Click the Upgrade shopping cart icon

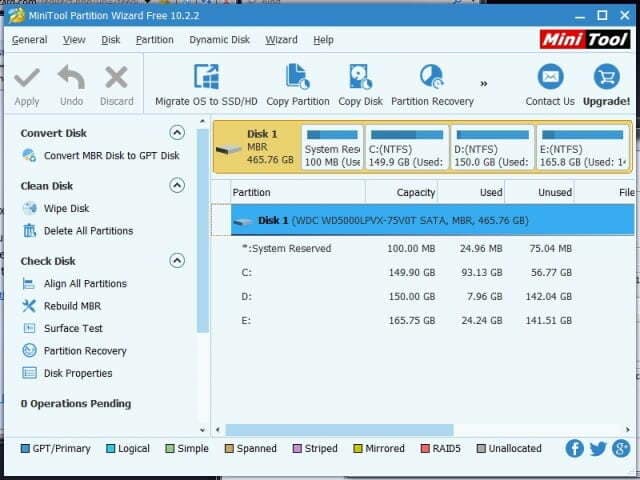606,78
